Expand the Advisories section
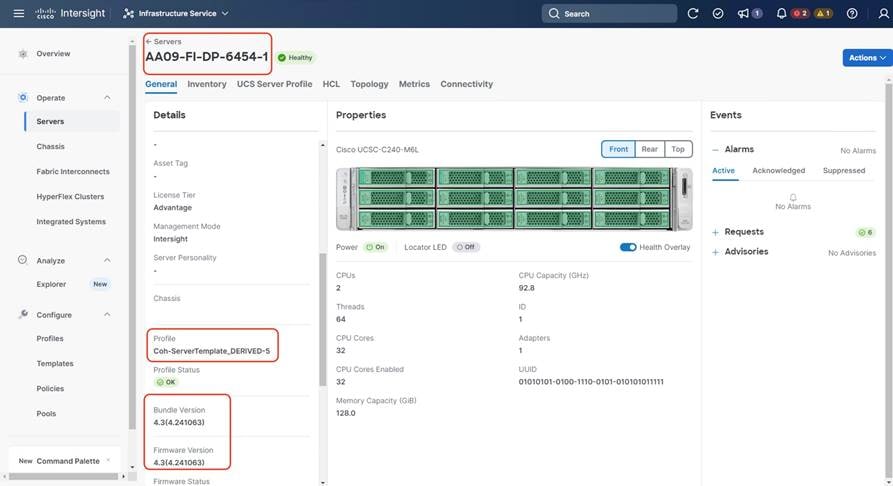 click(715, 252)
